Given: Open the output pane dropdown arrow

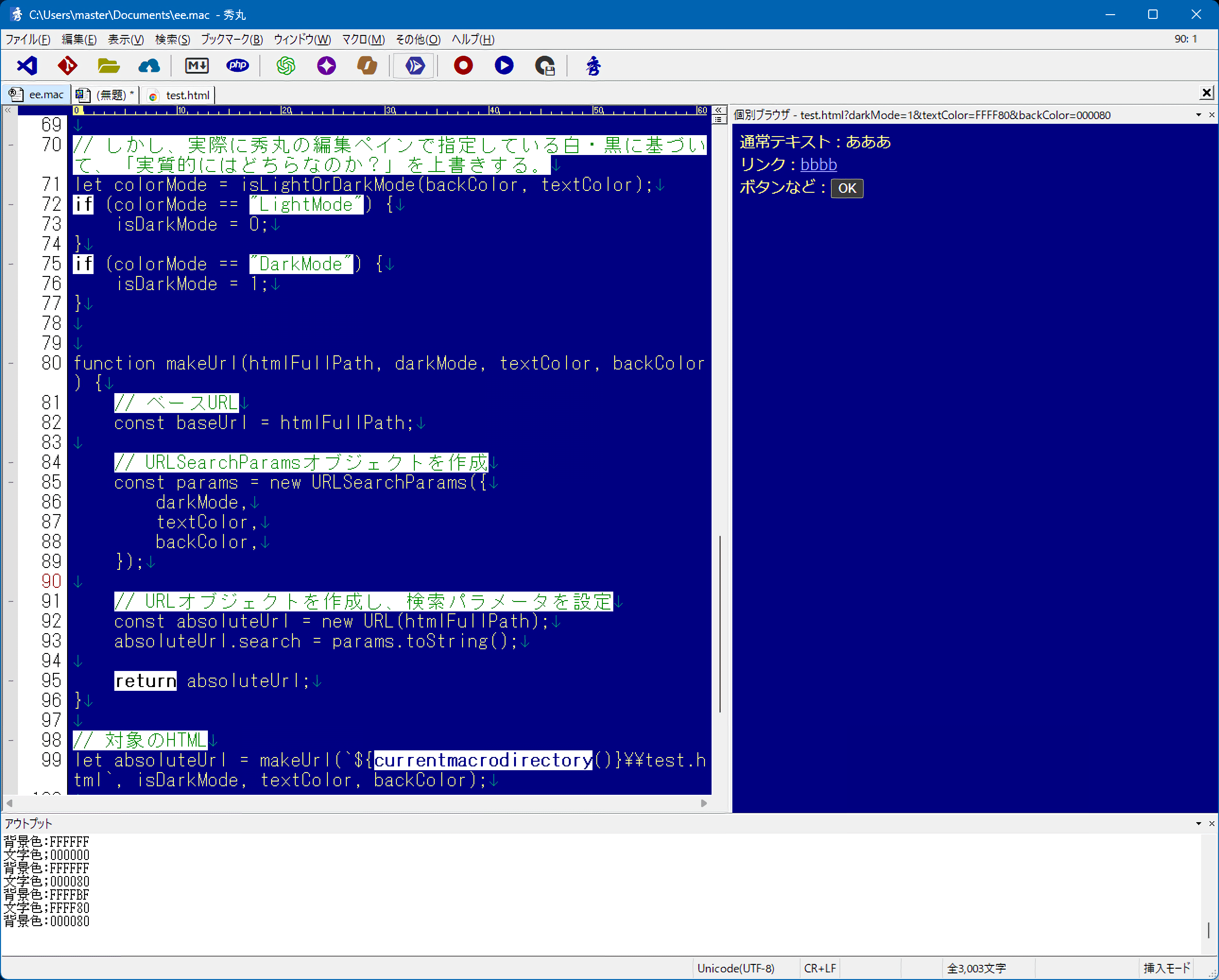Looking at the screenshot, I should click(1198, 823).
